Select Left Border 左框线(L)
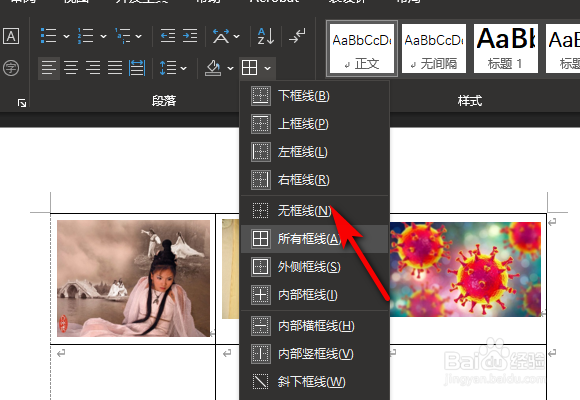The image size is (580, 400). pyautogui.click(x=314, y=152)
